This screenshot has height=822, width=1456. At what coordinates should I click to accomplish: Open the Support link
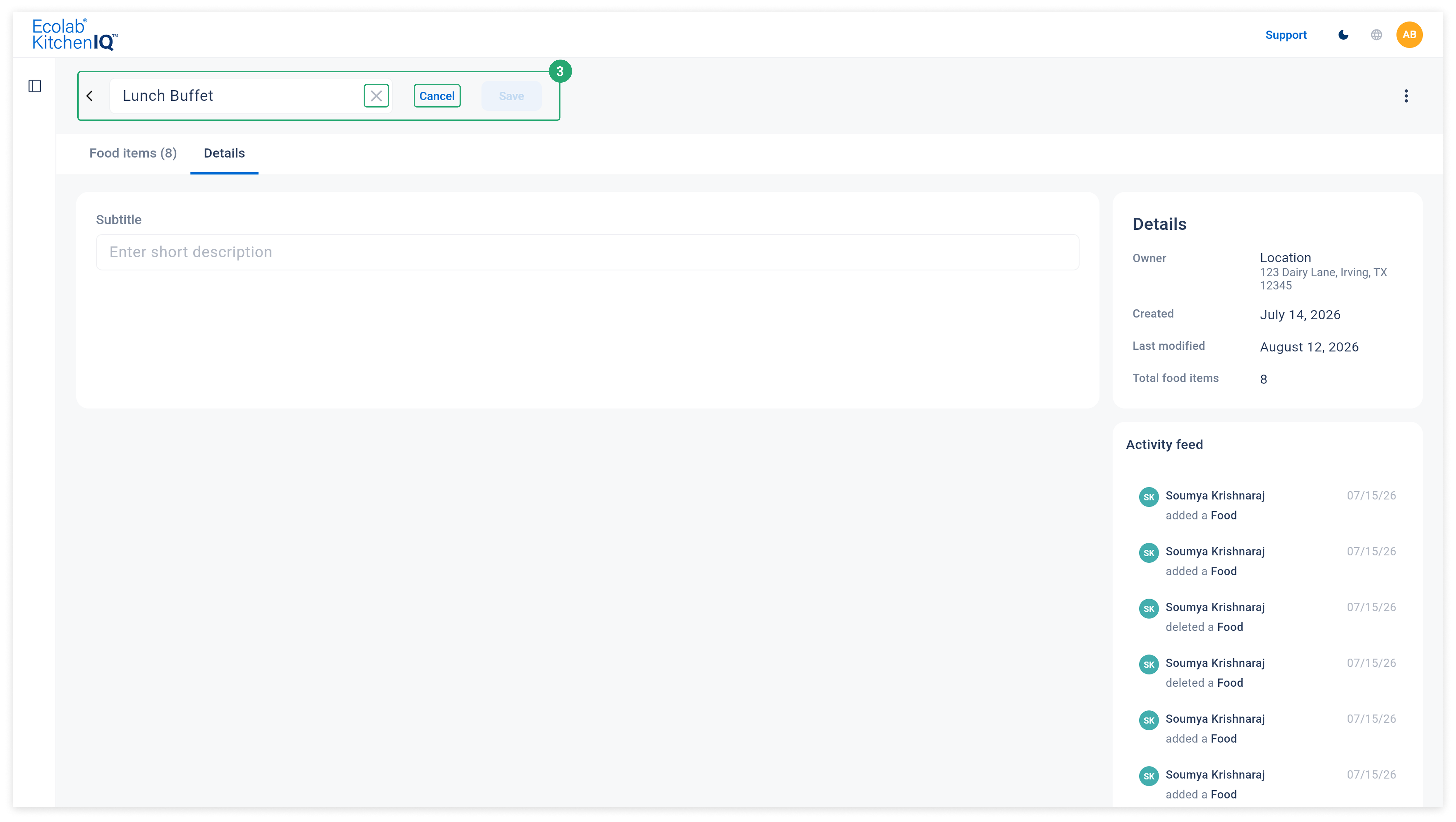point(1286,35)
